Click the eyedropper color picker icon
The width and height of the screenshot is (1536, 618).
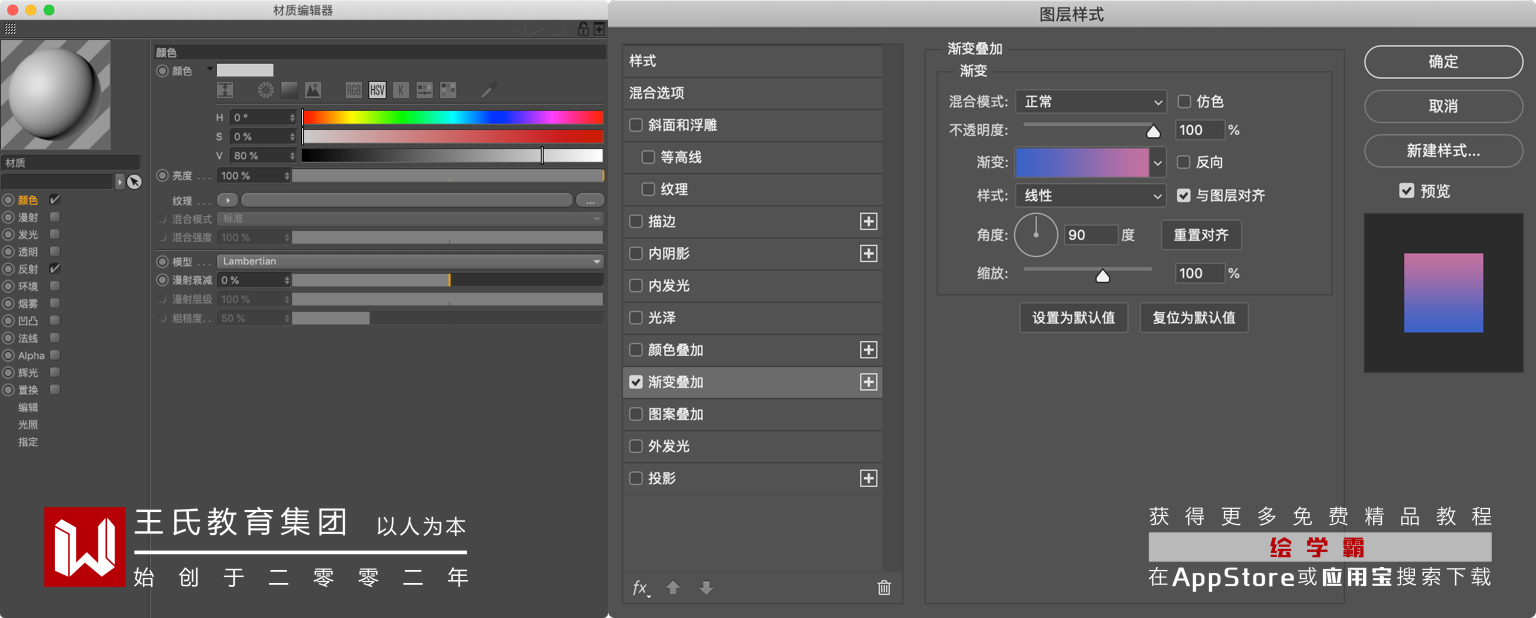(x=489, y=90)
